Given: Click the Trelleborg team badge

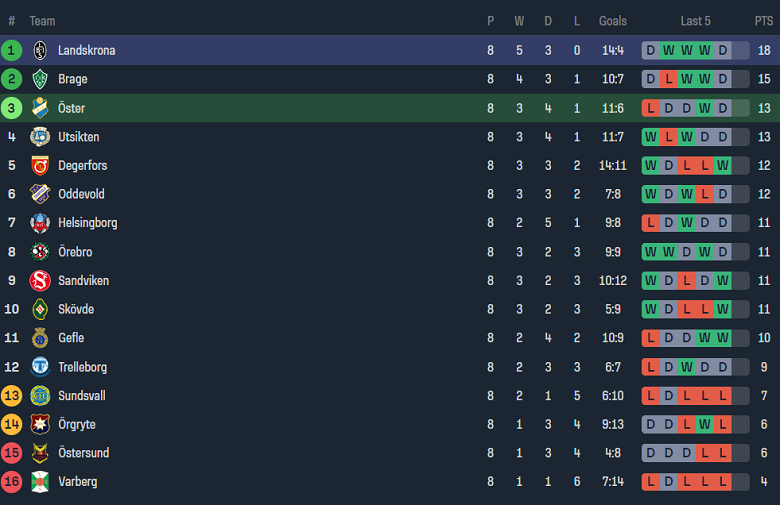Looking at the screenshot, I should tap(40, 367).
